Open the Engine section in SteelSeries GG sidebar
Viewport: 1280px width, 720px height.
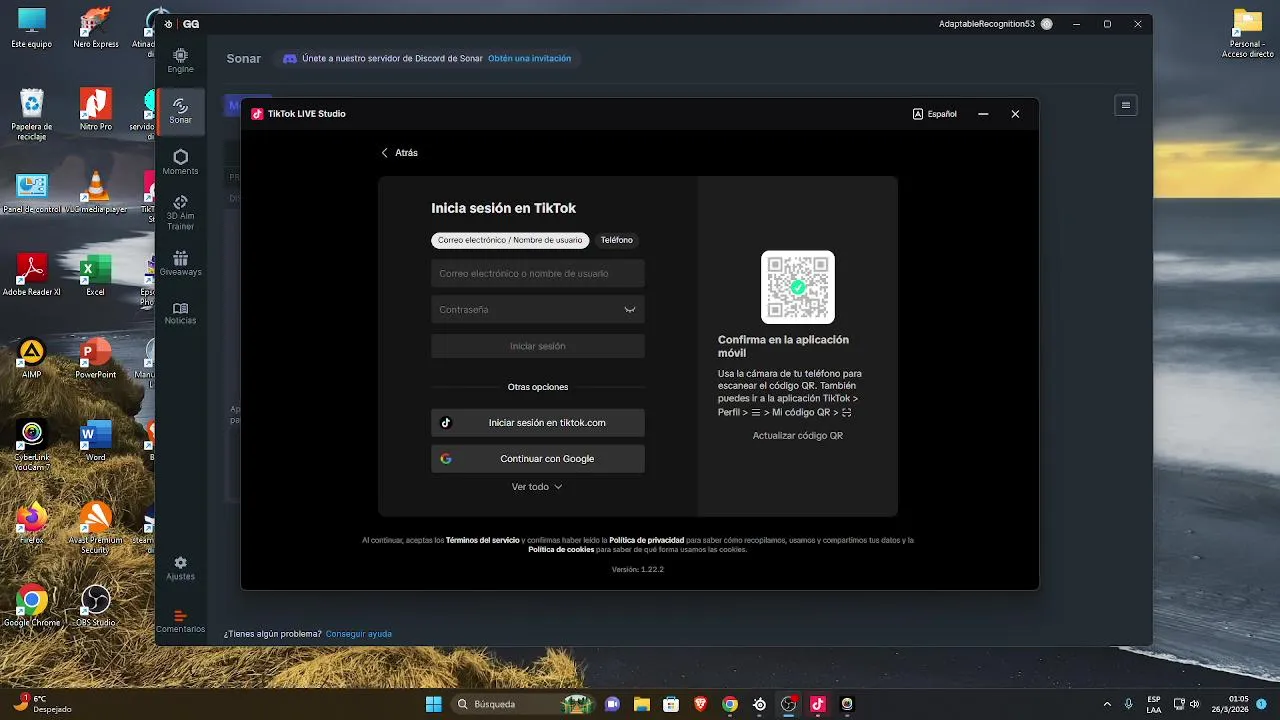180,60
